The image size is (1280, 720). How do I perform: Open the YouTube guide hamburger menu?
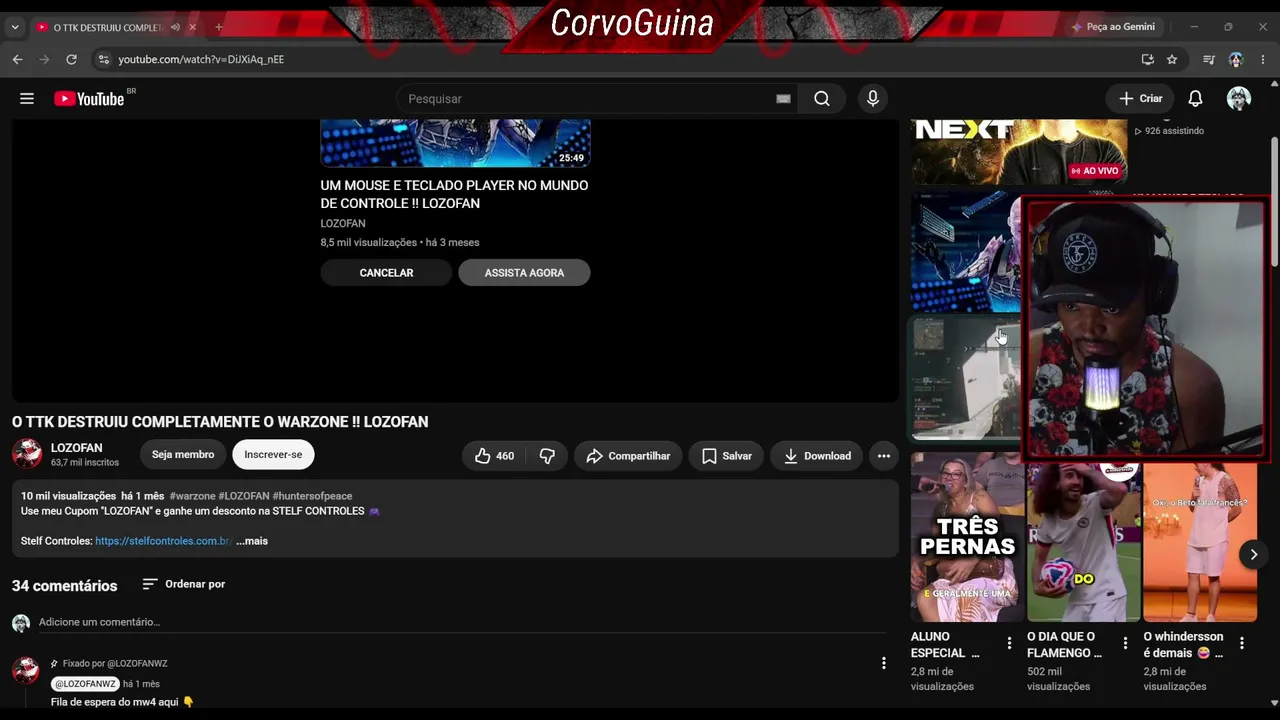tap(27, 99)
